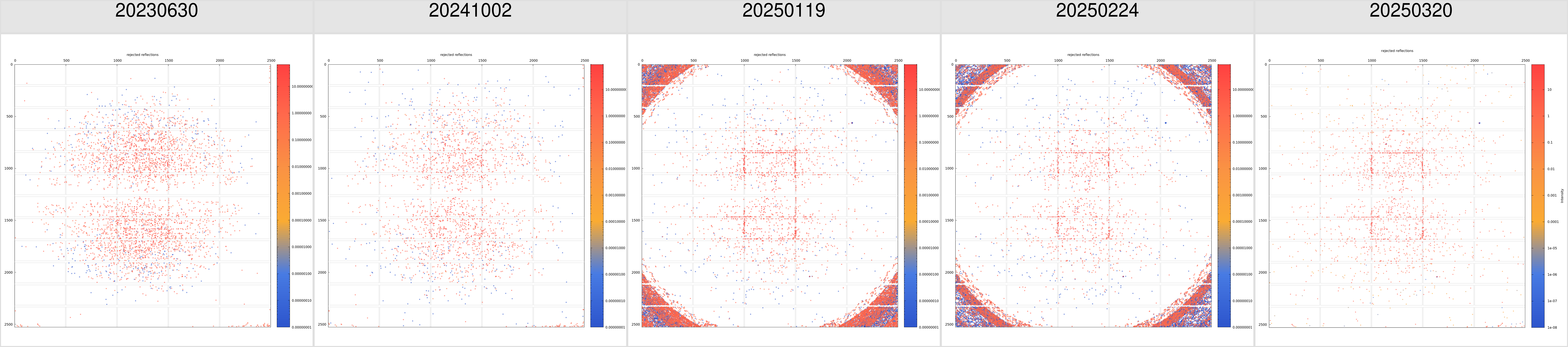The image size is (1568, 347).
Task: Click the 20230630 'rejected reflections' title
Action: click(x=142, y=55)
